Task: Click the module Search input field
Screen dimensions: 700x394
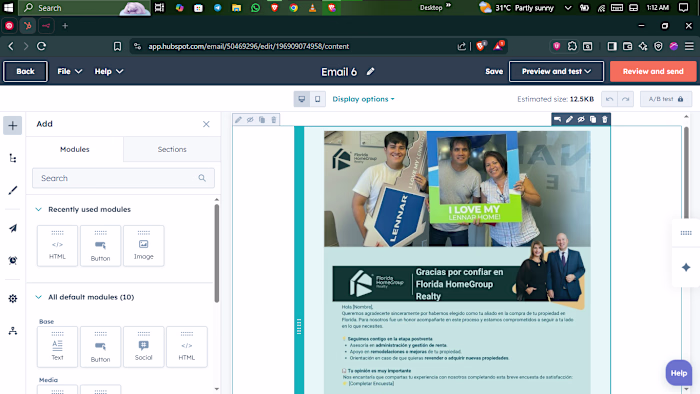Action: (123, 178)
